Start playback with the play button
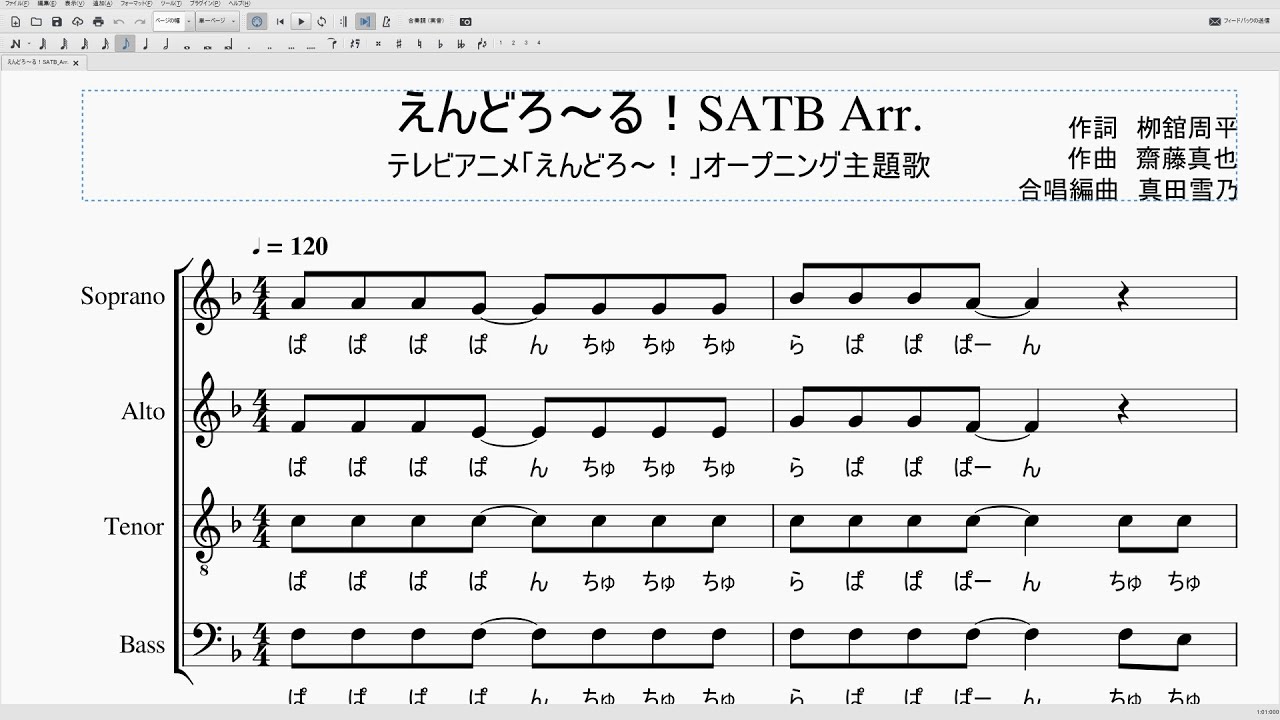Viewport: 1280px width, 720px height. pos(300,21)
